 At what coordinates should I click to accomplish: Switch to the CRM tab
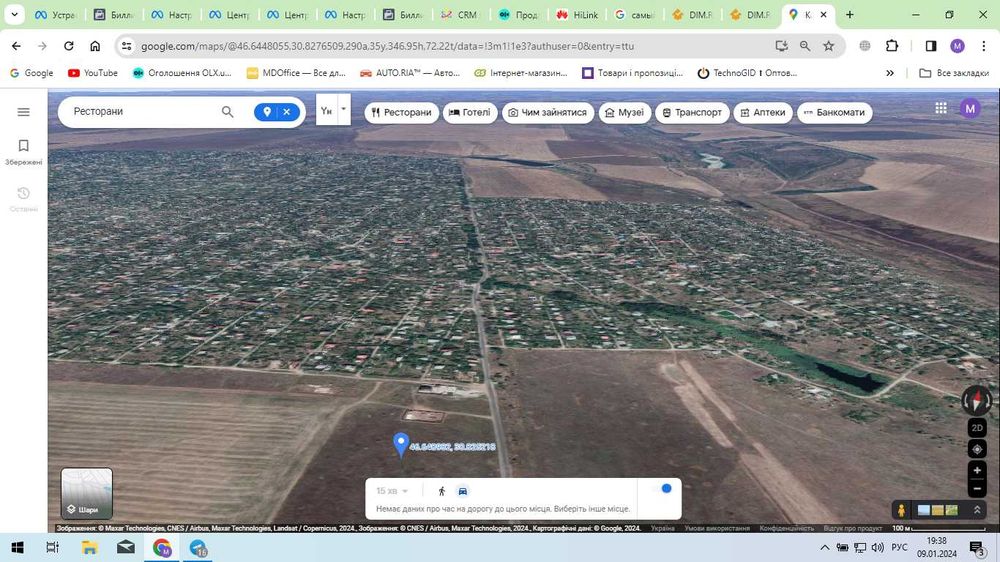461,15
